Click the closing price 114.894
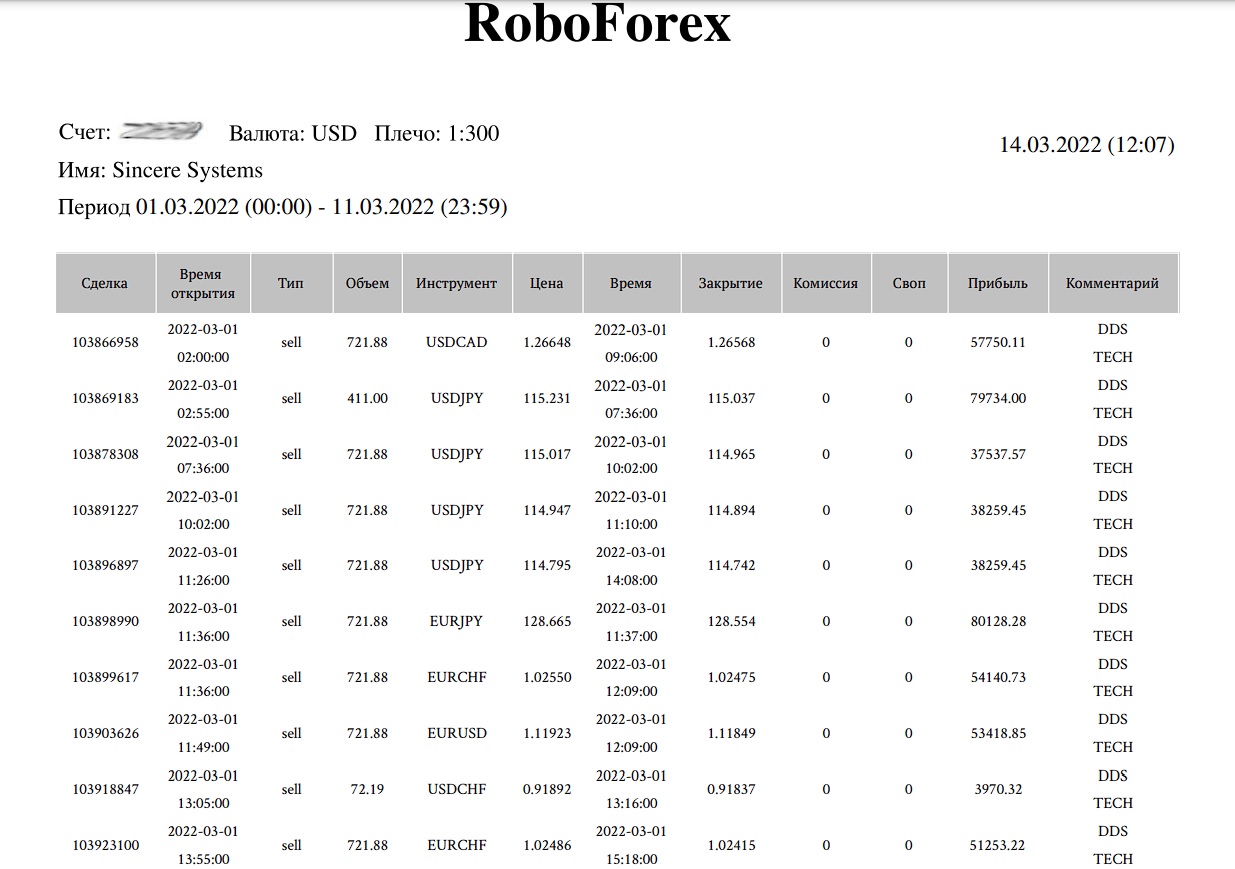Viewport: 1235px width, 869px height. (730, 511)
